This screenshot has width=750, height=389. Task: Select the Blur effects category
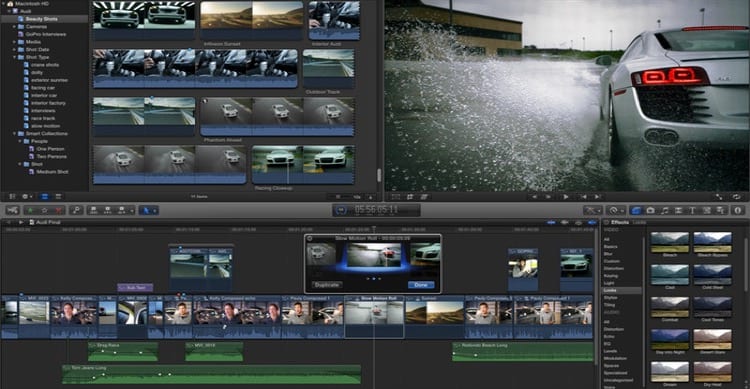click(x=608, y=254)
